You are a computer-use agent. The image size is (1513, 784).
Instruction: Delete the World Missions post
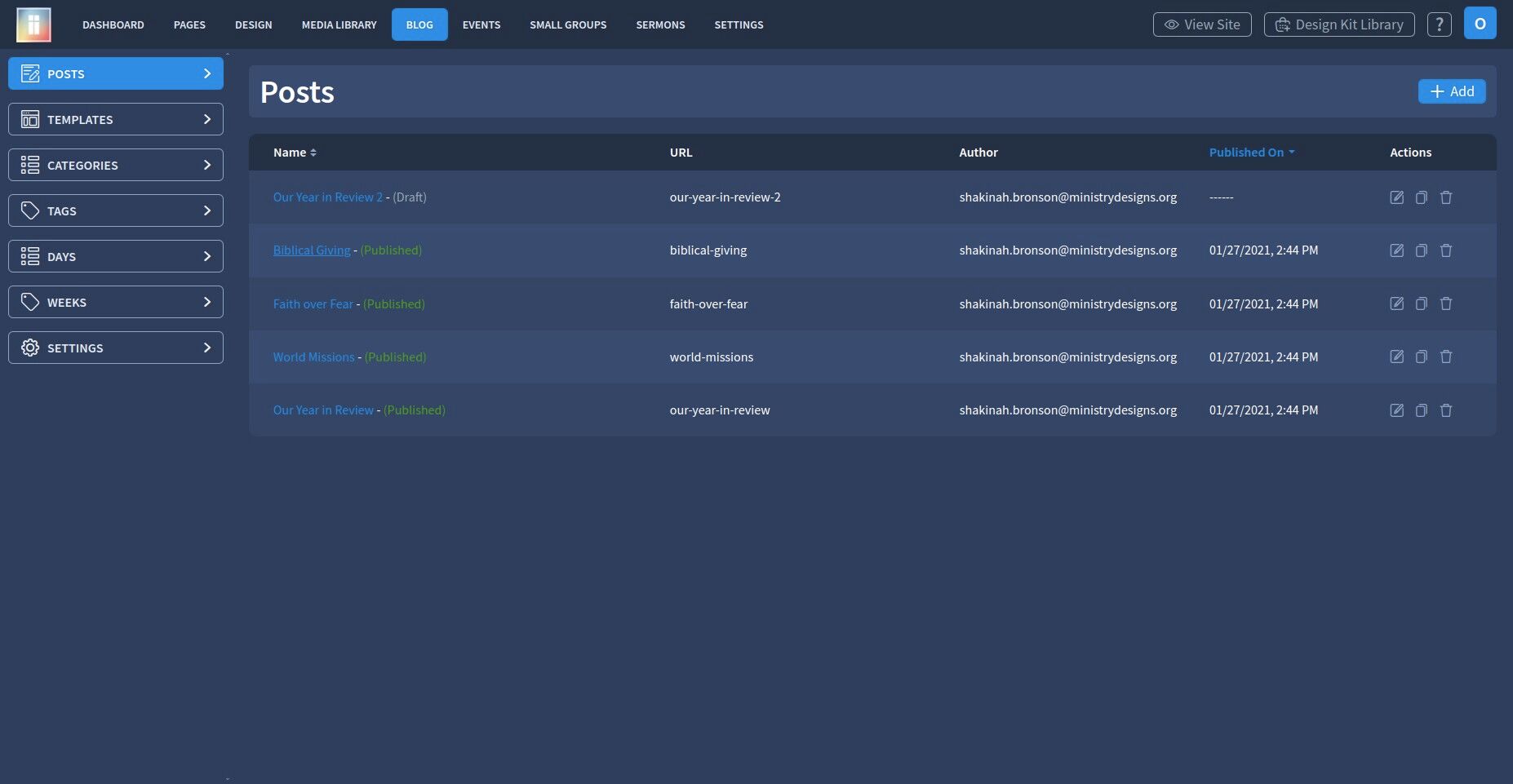[x=1445, y=357]
